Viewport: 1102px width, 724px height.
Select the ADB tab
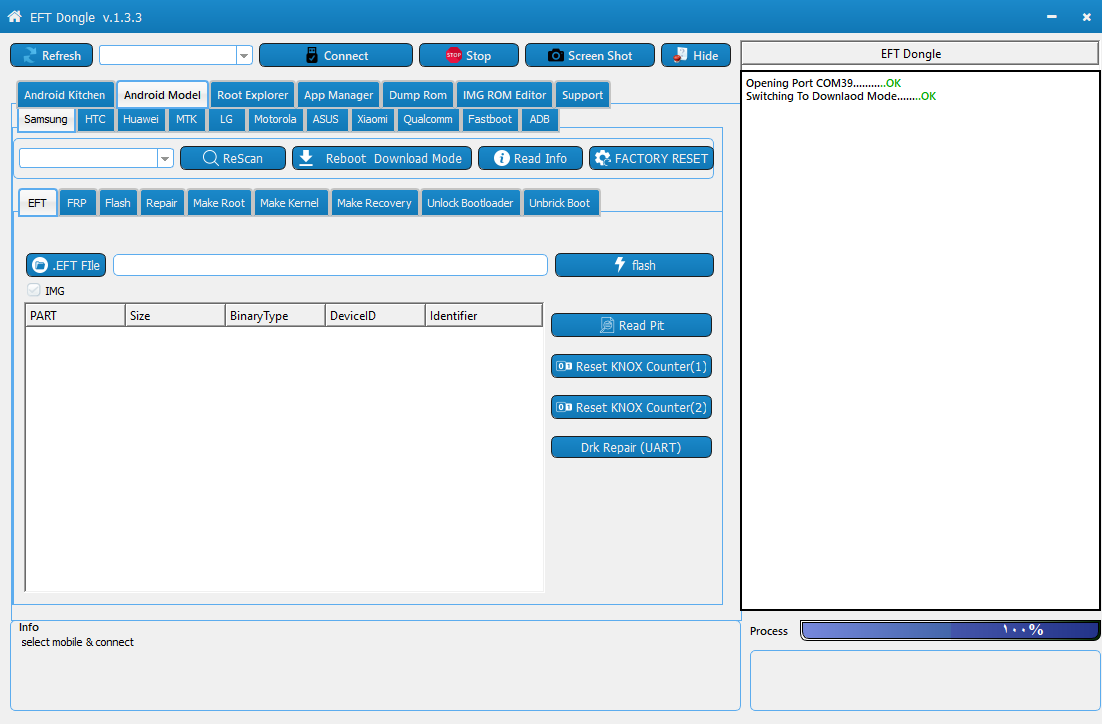[x=539, y=119]
